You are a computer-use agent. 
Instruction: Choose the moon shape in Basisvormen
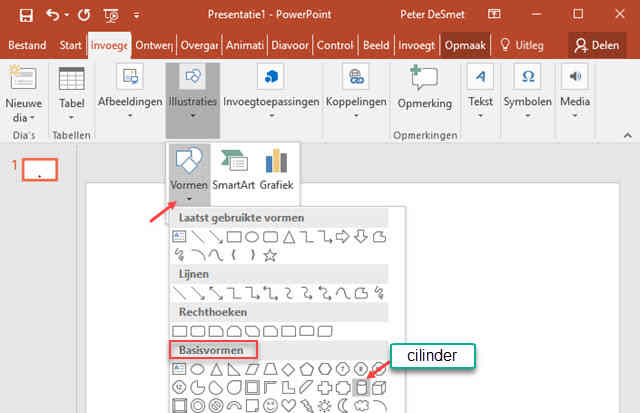coord(343,406)
